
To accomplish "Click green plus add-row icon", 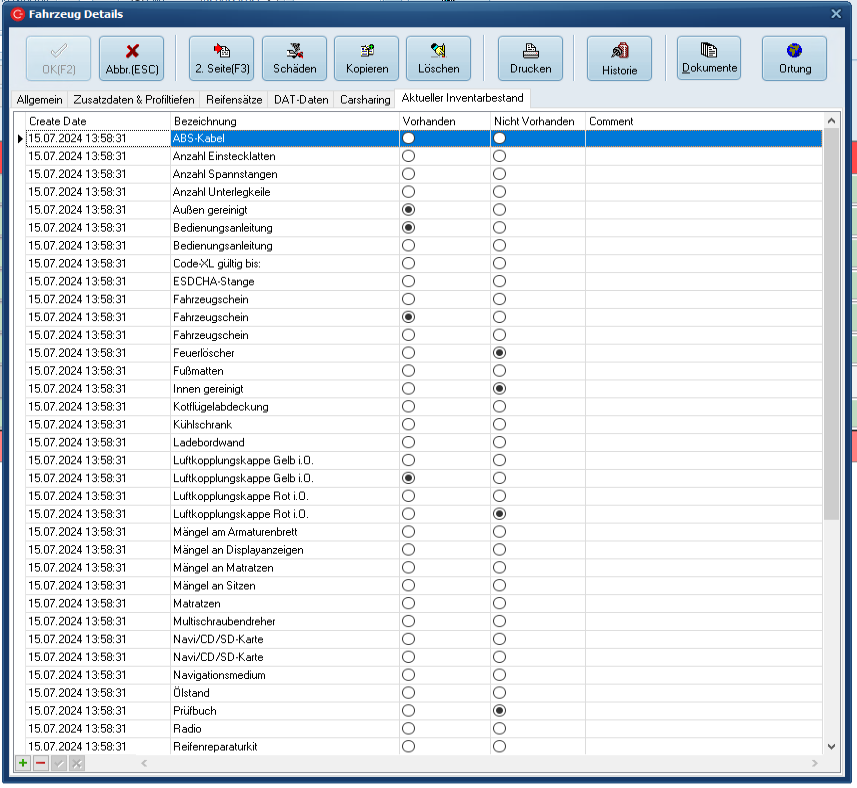I will pos(23,763).
